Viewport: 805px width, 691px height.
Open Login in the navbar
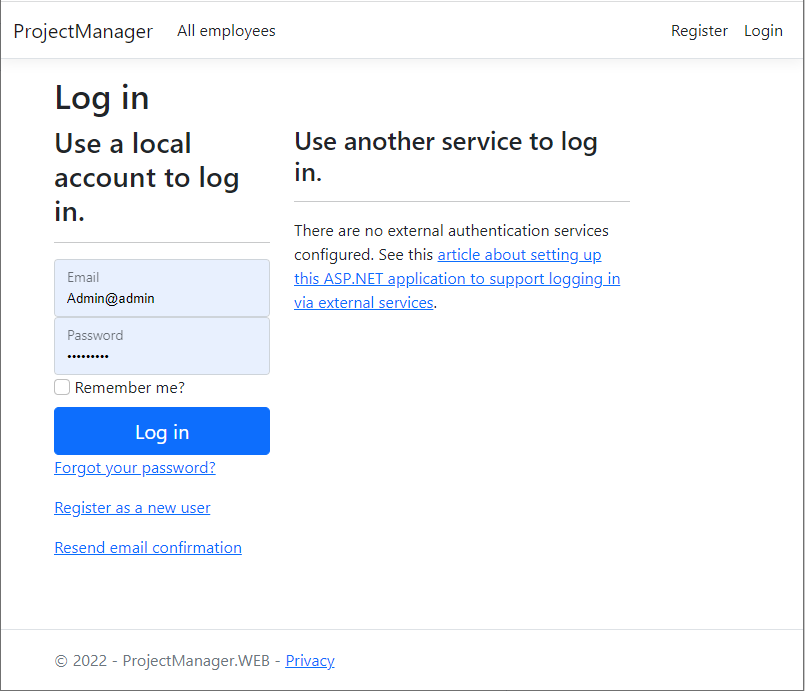click(x=763, y=31)
